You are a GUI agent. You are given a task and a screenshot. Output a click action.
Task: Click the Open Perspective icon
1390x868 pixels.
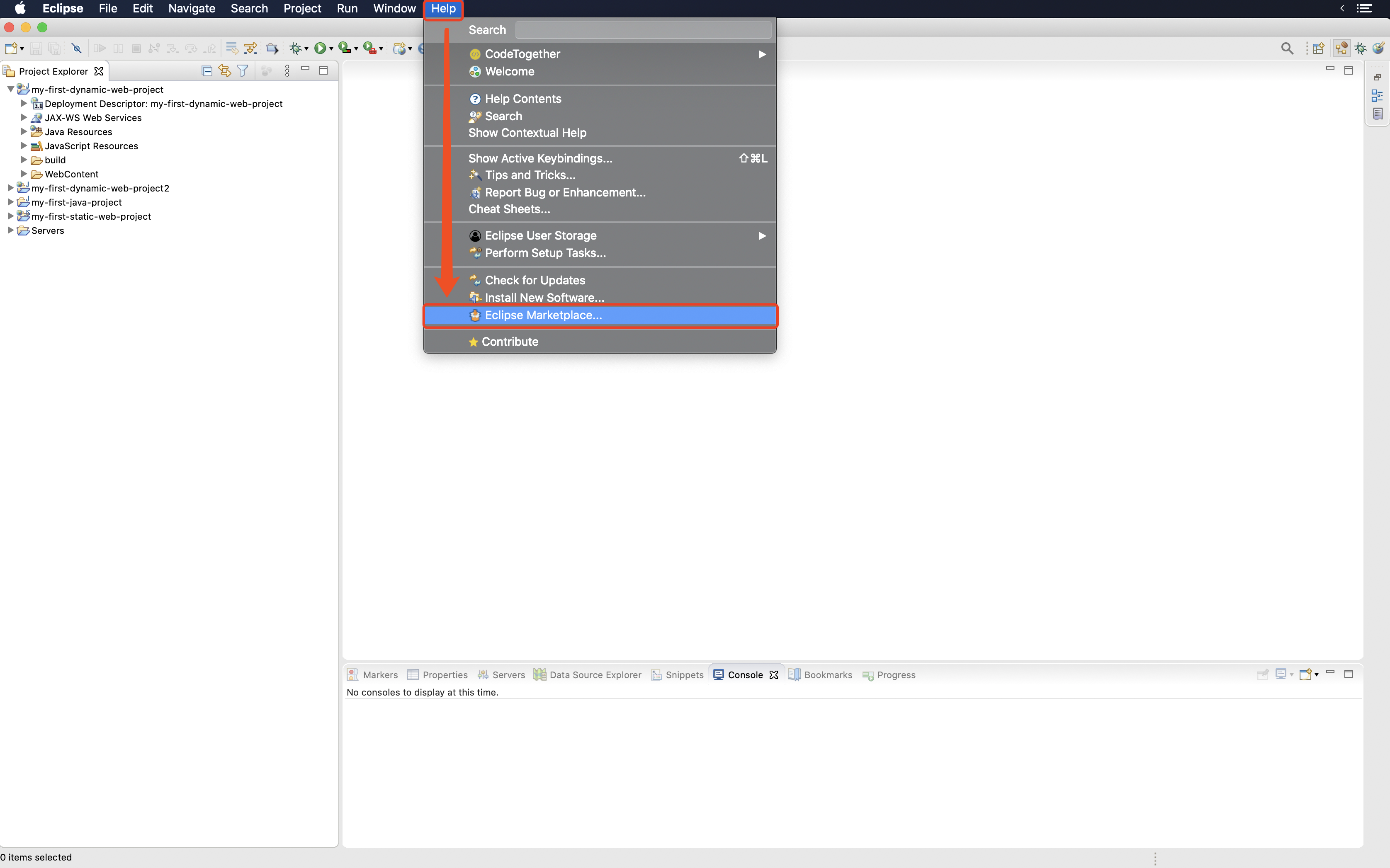point(1318,49)
